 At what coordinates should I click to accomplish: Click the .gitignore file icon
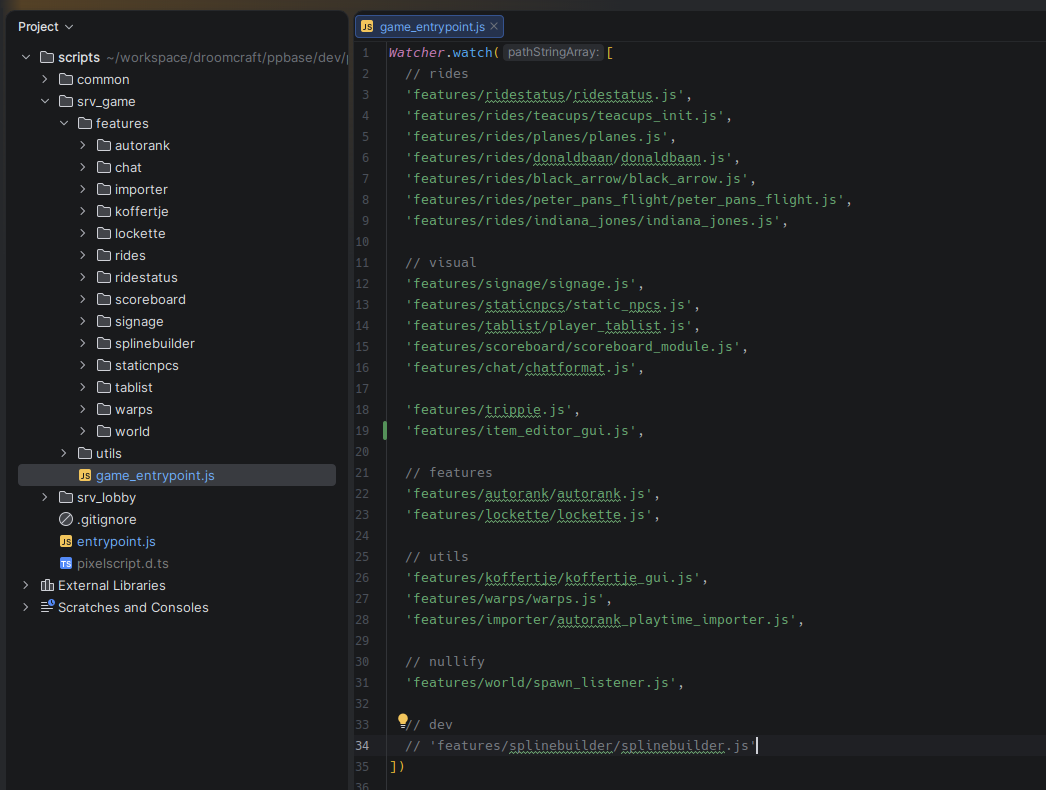point(66,519)
